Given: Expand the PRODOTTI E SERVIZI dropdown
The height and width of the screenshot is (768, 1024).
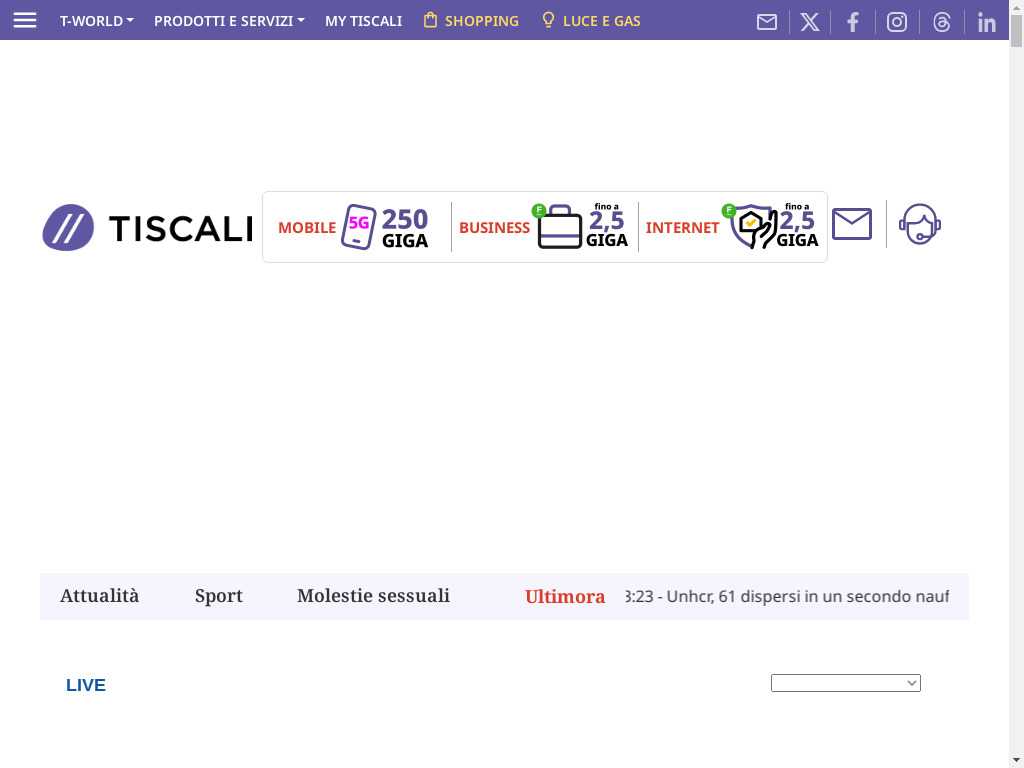Looking at the screenshot, I should (x=229, y=21).
